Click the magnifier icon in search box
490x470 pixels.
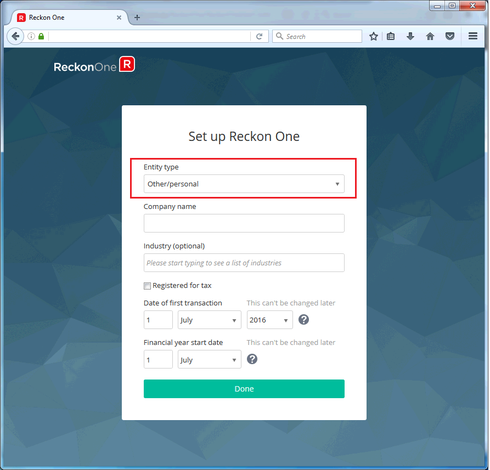pyautogui.click(x=280, y=36)
